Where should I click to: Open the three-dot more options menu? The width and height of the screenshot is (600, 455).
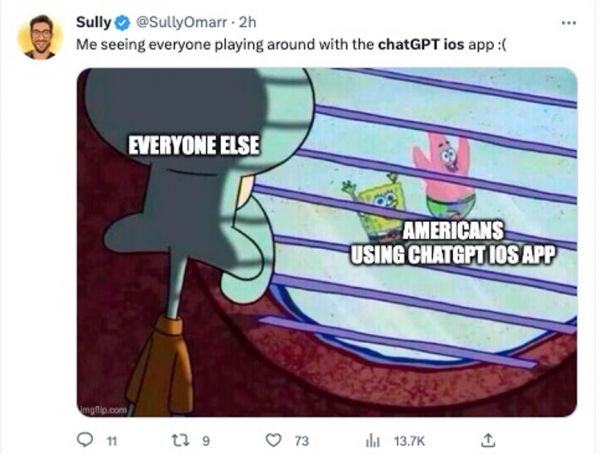pyautogui.click(x=569, y=23)
